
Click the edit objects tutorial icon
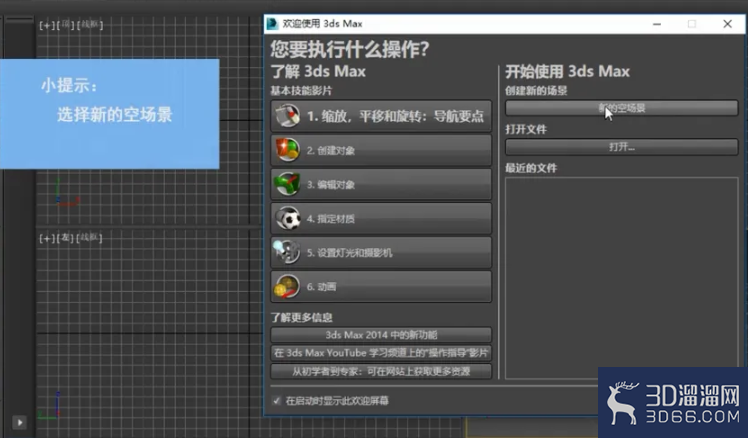coord(287,184)
